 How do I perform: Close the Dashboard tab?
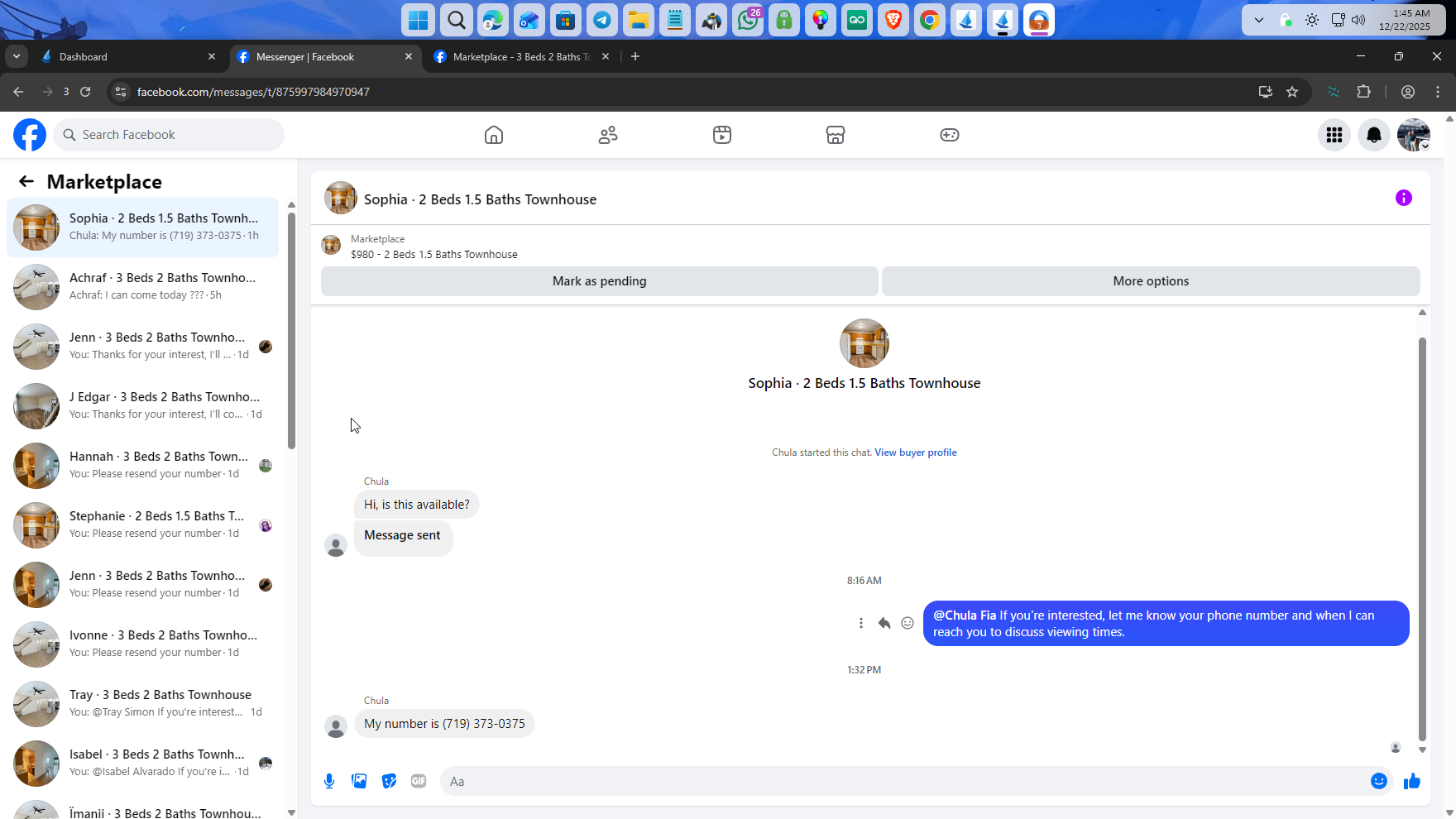pos(212,56)
